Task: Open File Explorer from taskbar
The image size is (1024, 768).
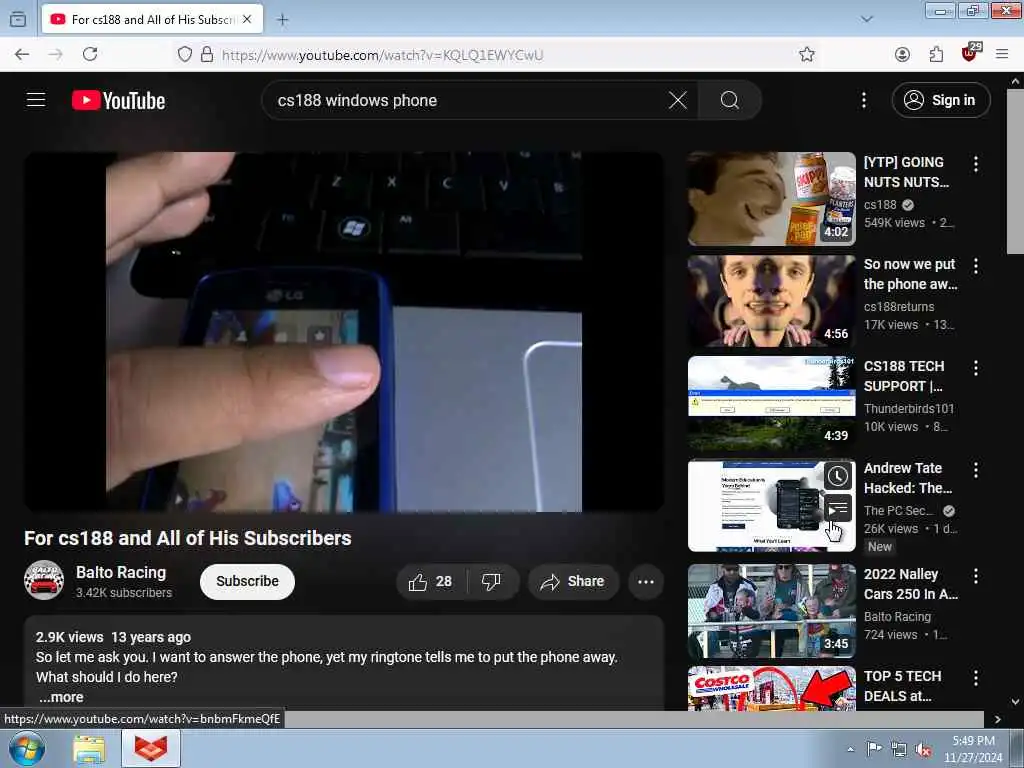Action: click(89, 749)
